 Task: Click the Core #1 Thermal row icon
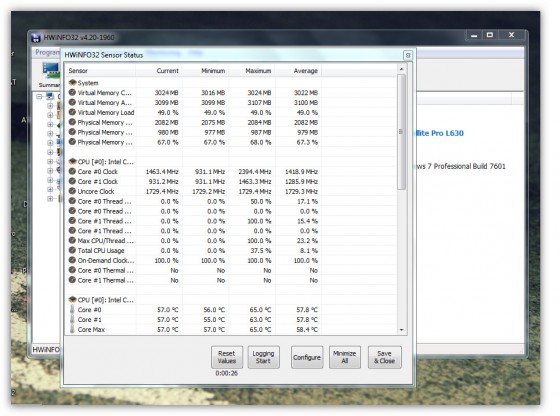pos(72,280)
